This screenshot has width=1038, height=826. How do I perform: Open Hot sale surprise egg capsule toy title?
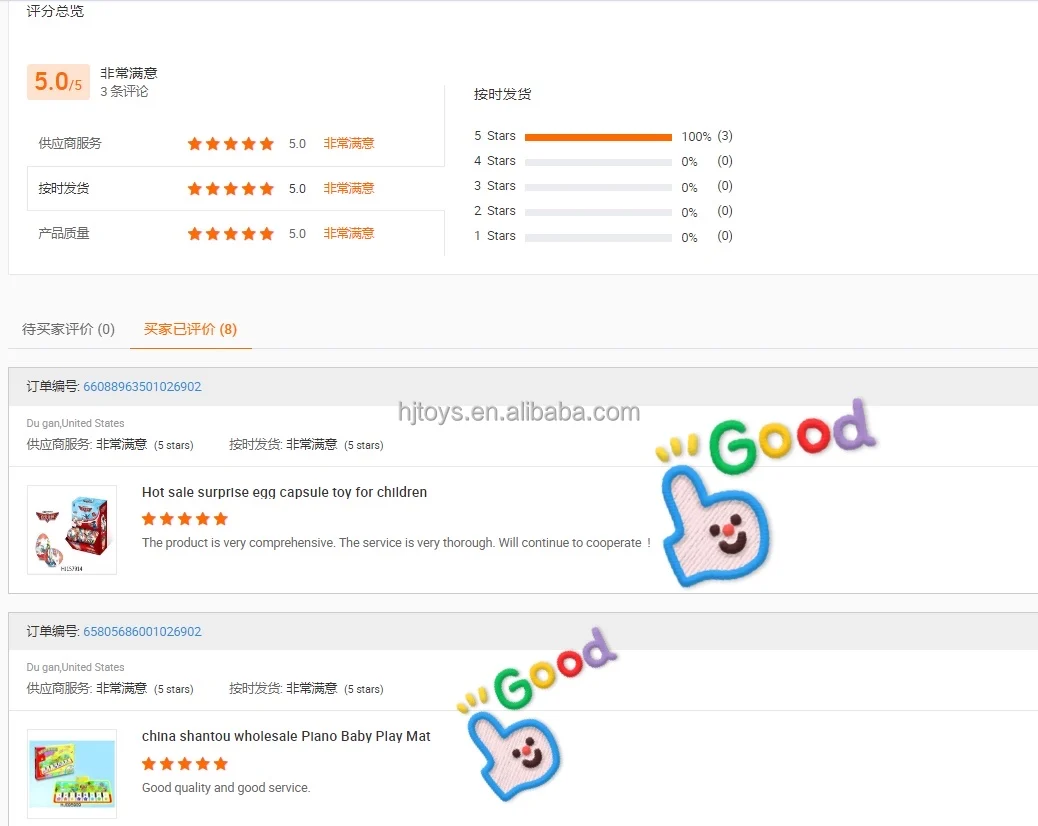tap(284, 492)
